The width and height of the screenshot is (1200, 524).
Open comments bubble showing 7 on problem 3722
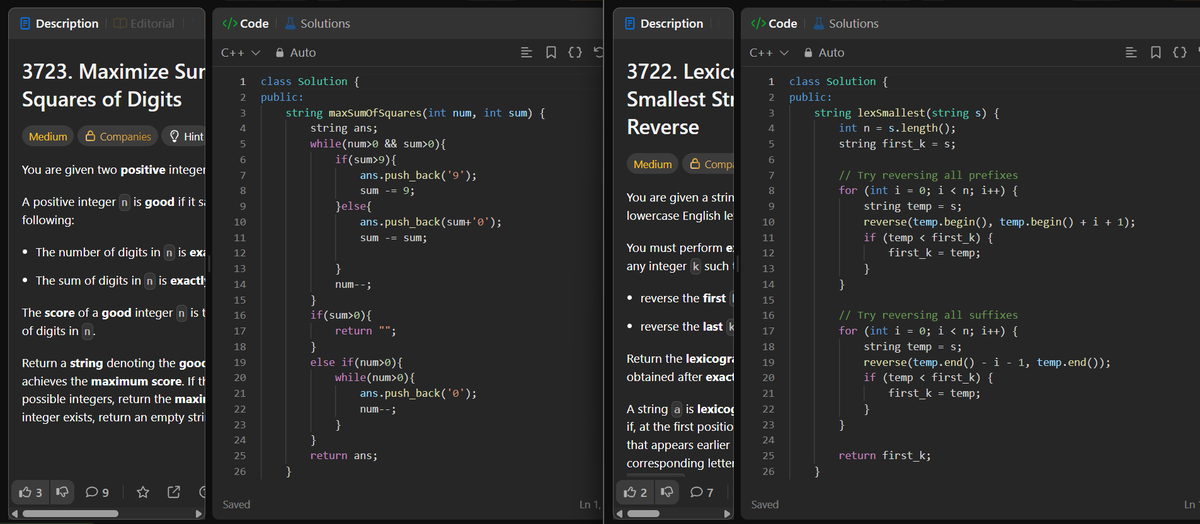point(702,492)
